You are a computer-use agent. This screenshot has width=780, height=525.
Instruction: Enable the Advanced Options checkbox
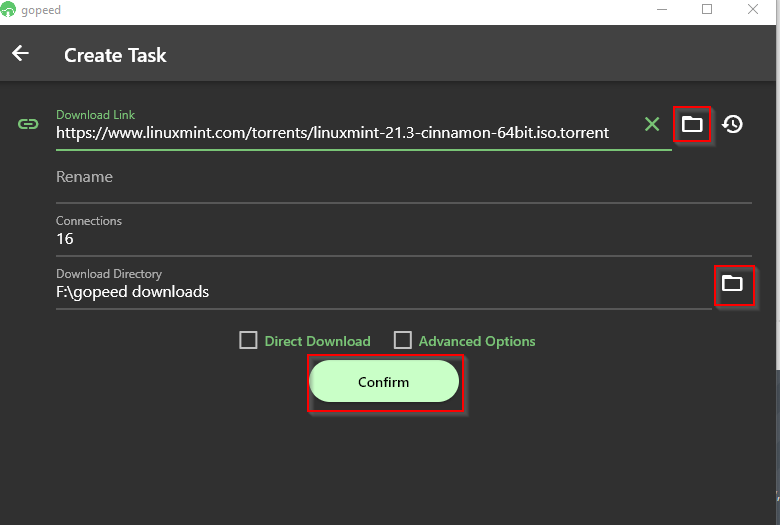tap(402, 340)
